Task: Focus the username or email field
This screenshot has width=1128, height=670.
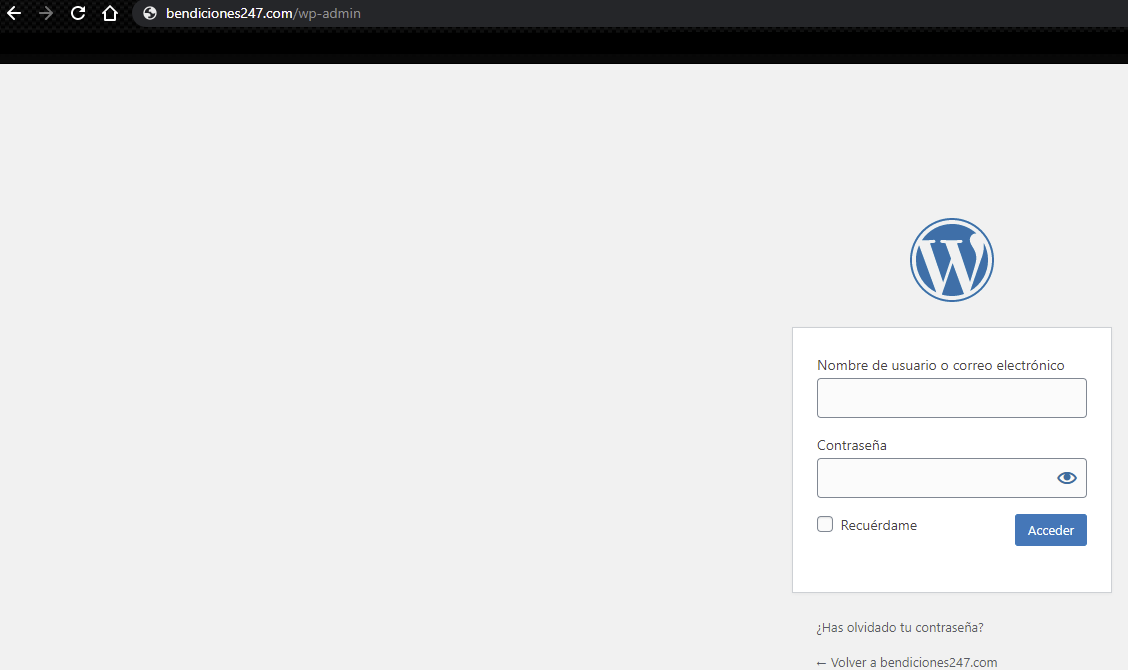Action: pyautogui.click(x=951, y=398)
